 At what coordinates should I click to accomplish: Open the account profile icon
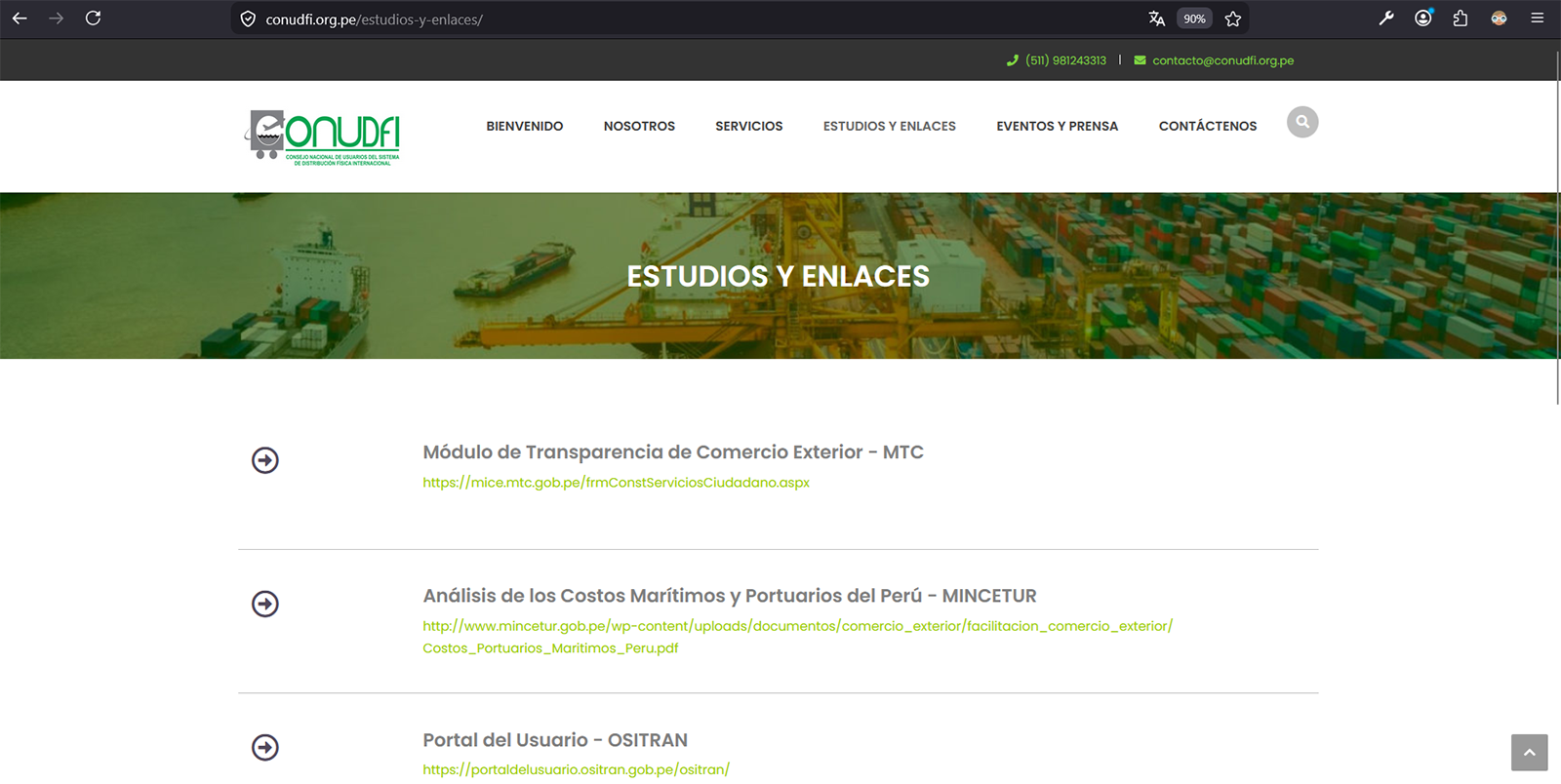1423,18
